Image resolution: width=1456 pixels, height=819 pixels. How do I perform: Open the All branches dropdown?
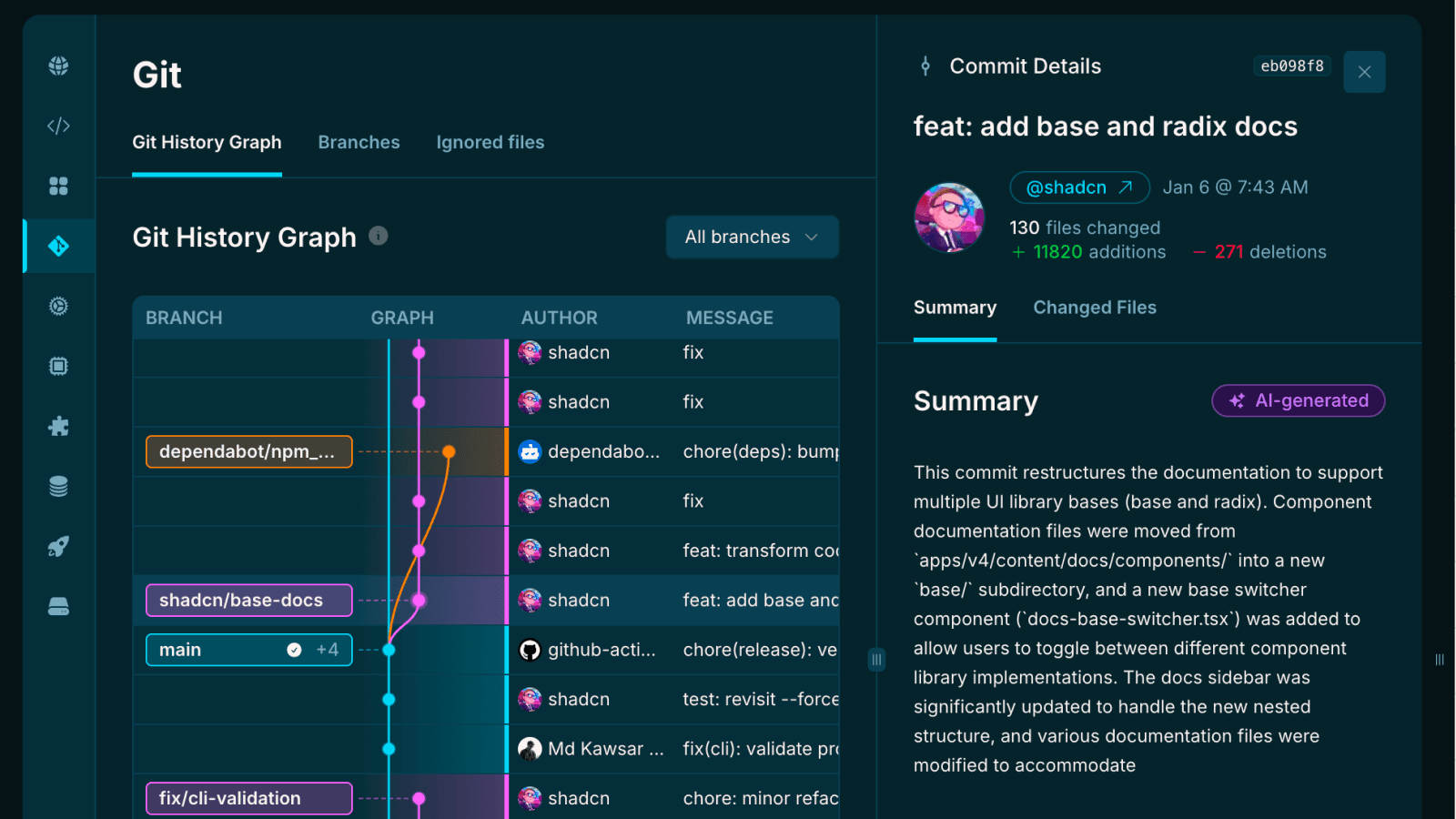pyautogui.click(x=752, y=237)
